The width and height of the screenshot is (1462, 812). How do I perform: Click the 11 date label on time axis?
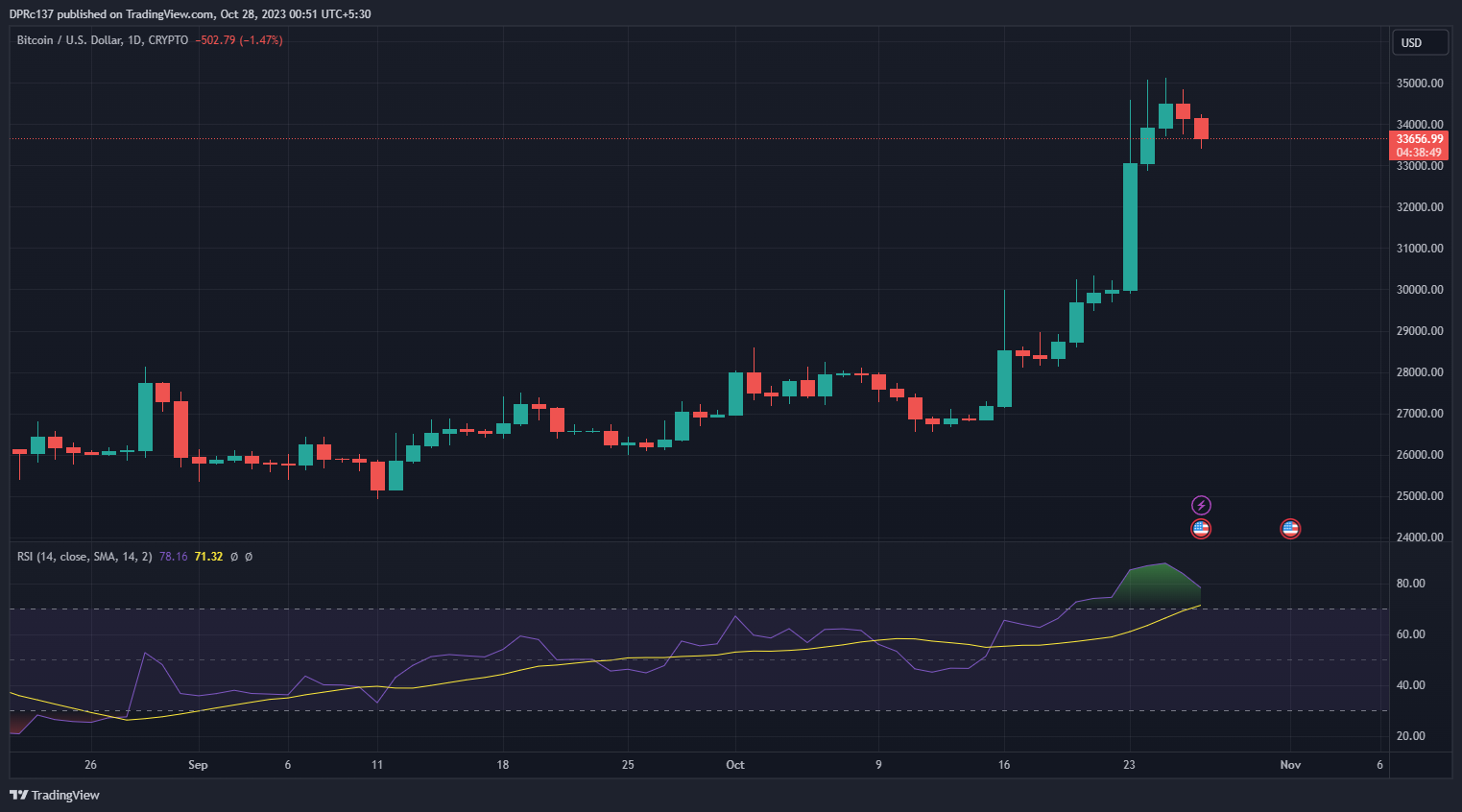click(377, 765)
